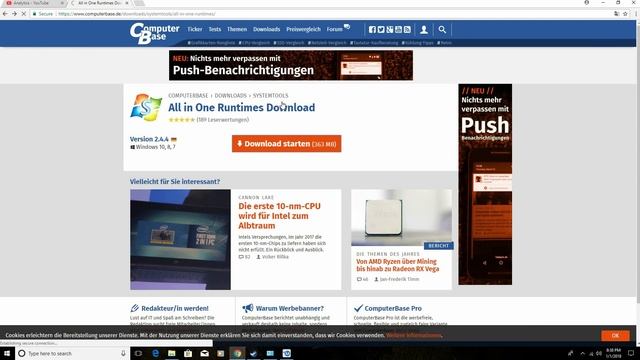The height and width of the screenshot is (360, 640).
Task: Select the All in One Runtimes browser tab
Action: 100,3
